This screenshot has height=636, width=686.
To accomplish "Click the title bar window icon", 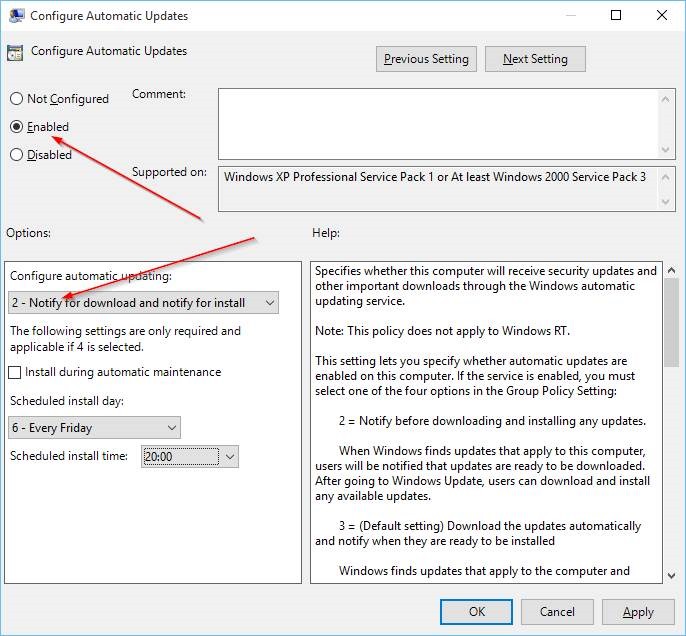I will 16,16.
